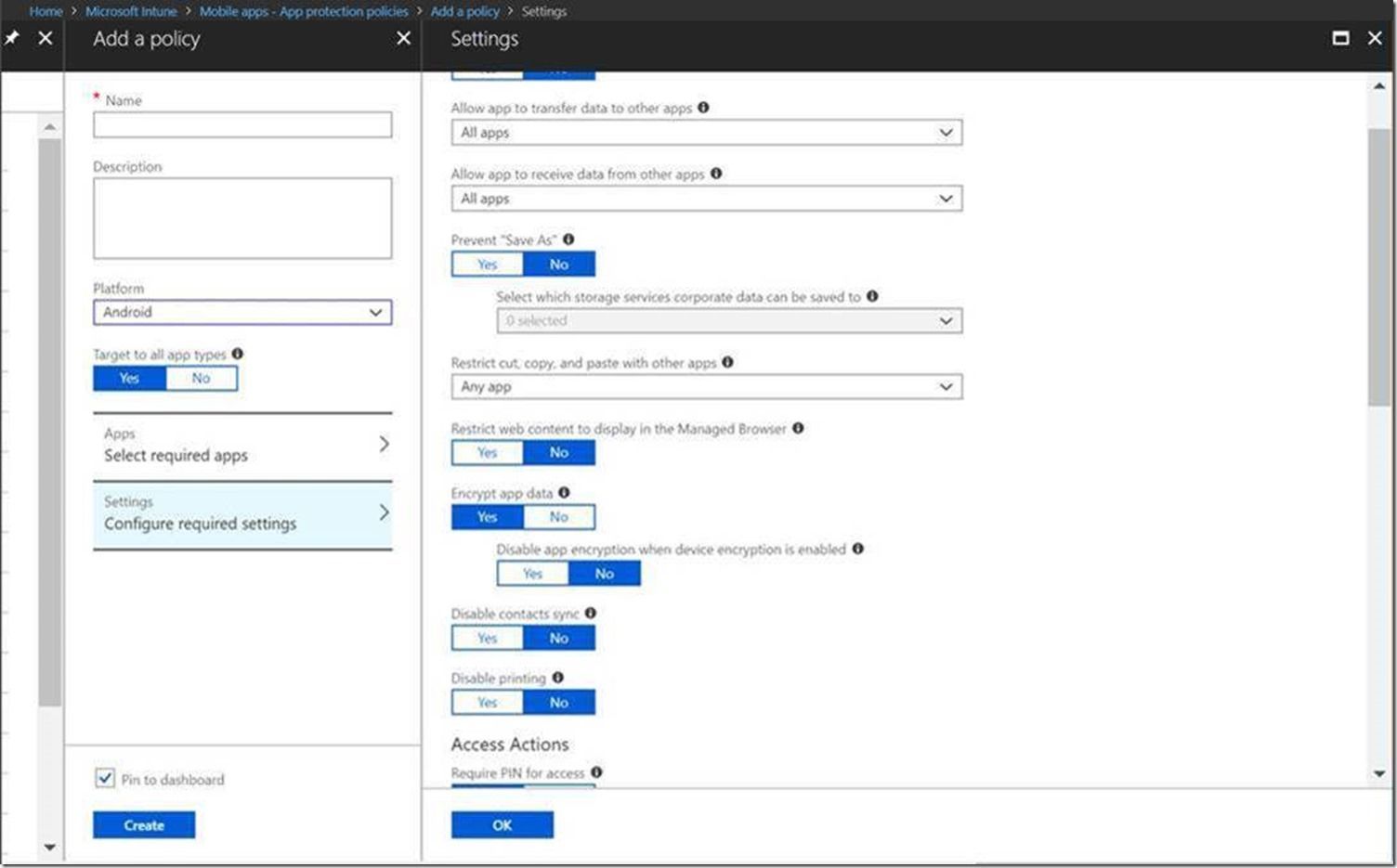Set Prevent "Save As" to Yes
This screenshot has width=1397, height=868.
point(487,264)
